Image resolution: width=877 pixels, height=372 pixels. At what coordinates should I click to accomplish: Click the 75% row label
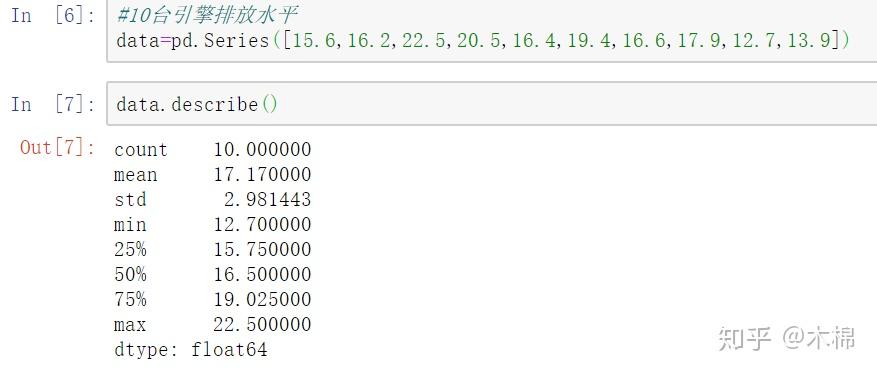point(130,299)
